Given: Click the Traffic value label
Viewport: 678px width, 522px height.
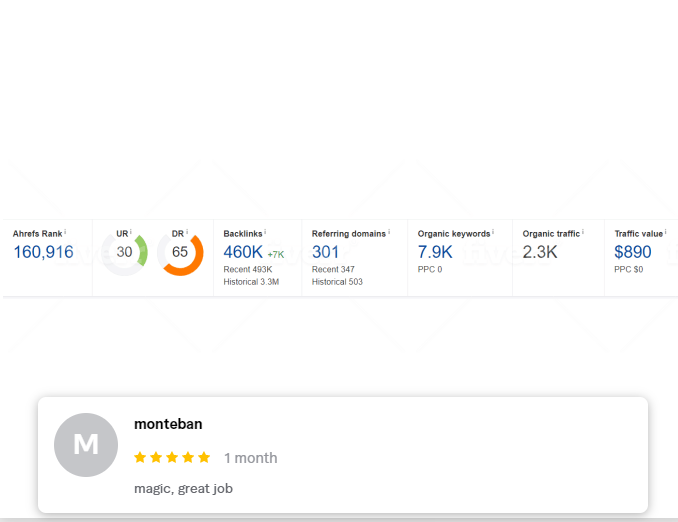Looking at the screenshot, I should pyautogui.click(x=639, y=234).
